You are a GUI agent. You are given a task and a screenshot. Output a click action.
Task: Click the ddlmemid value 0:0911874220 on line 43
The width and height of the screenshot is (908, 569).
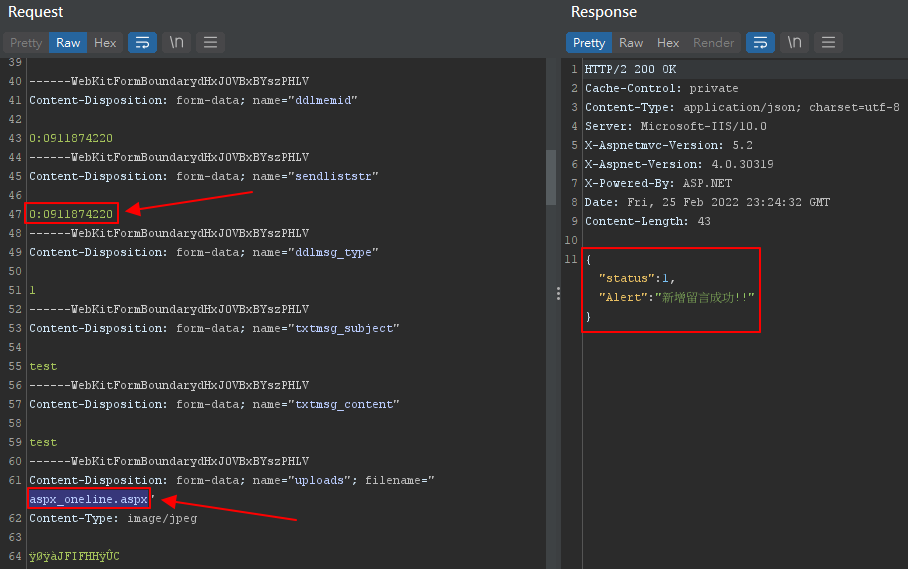[x=71, y=138]
